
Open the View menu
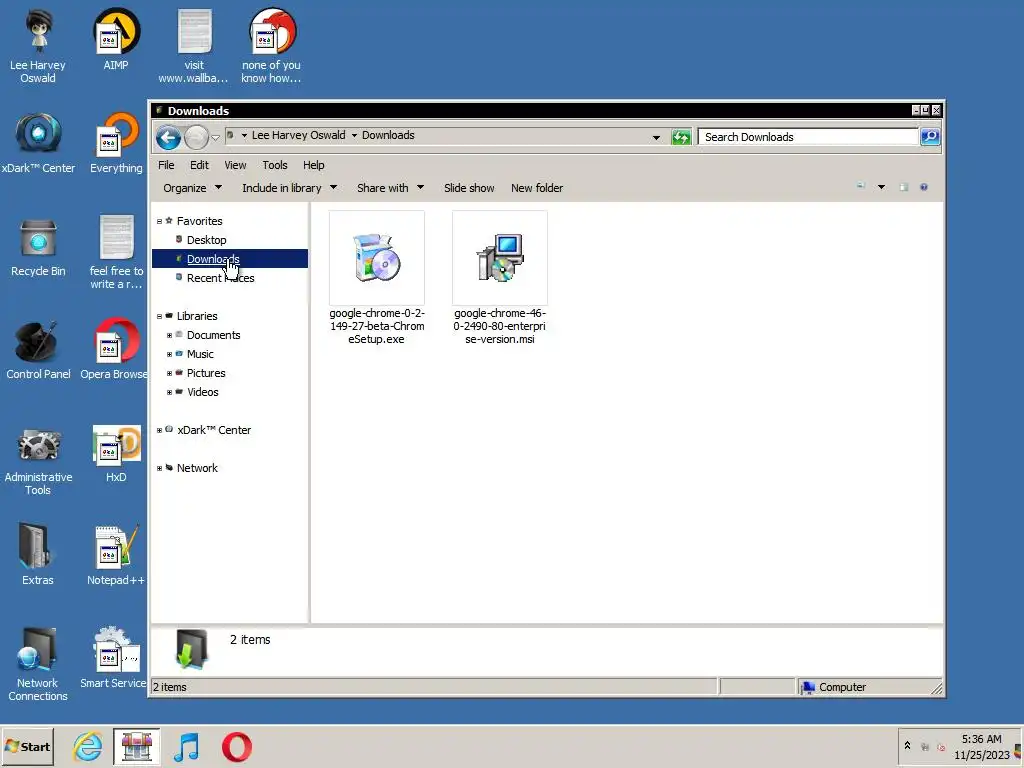tap(235, 165)
